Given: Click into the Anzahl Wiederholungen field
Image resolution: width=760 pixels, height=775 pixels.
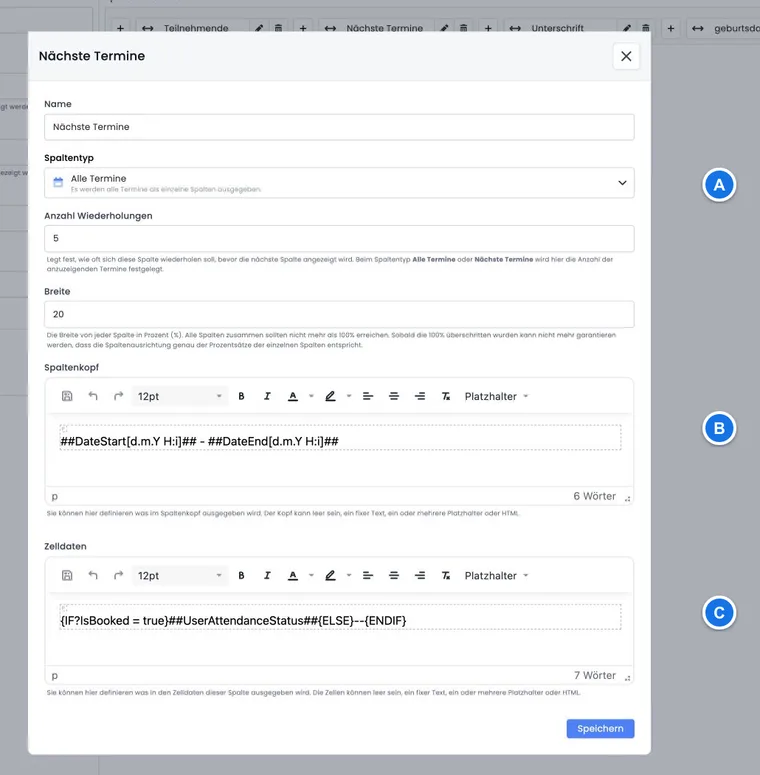Looking at the screenshot, I should [x=339, y=239].
